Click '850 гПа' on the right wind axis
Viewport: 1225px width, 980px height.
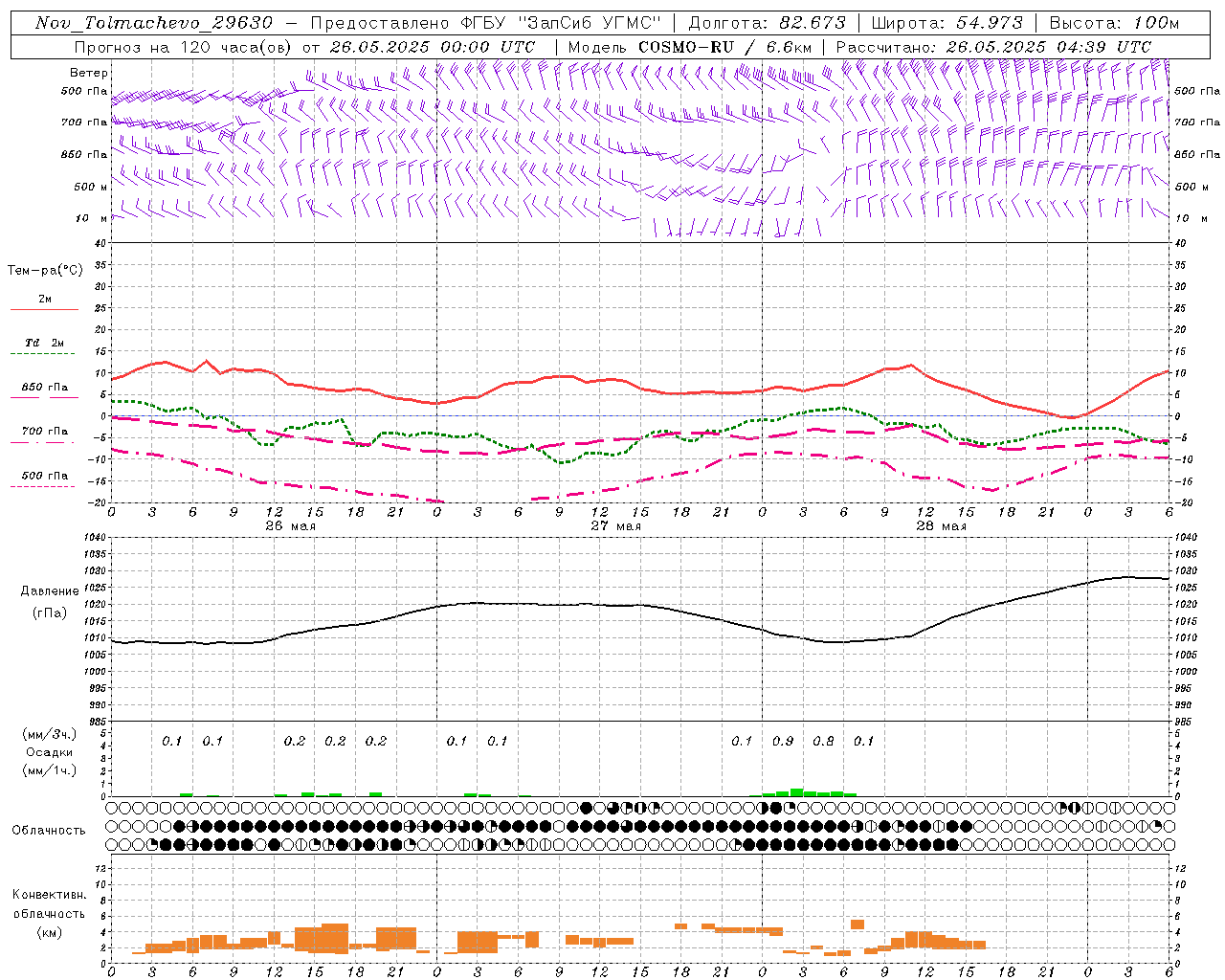pyautogui.click(x=1197, y=154)
